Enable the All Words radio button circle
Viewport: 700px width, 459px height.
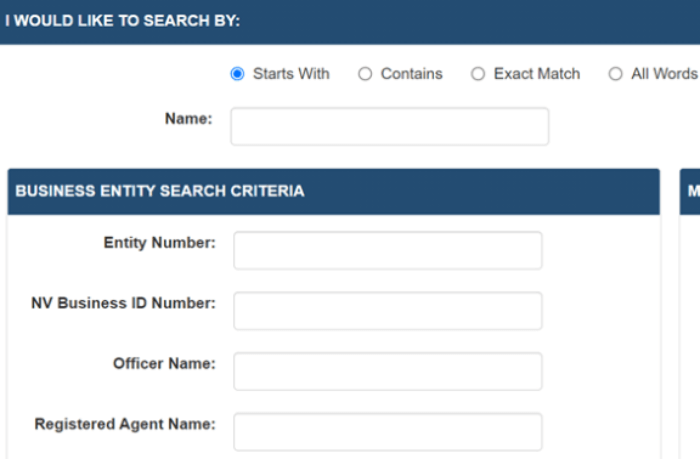pyautogui.click(x=615, y=74)
